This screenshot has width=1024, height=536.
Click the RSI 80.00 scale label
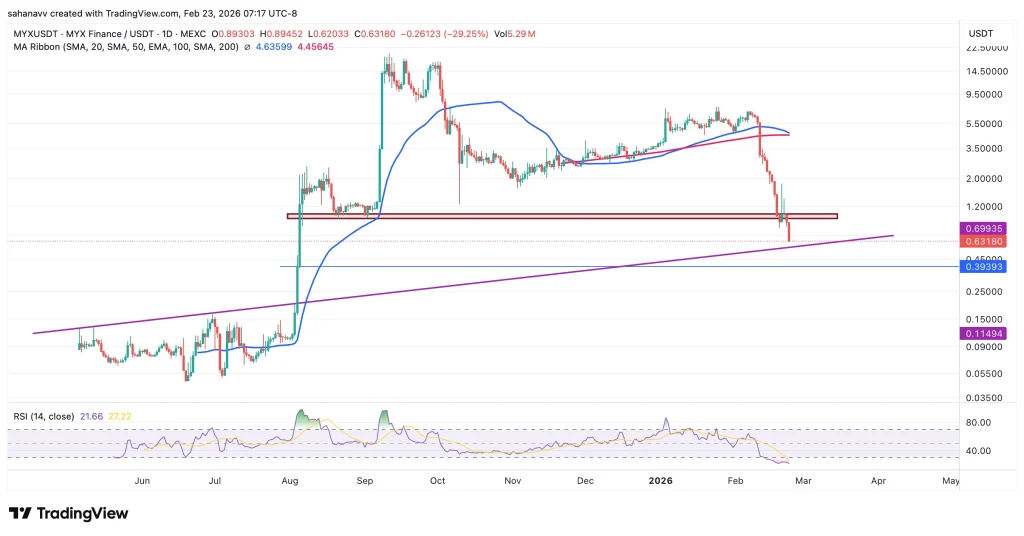(x=977, y=423)
